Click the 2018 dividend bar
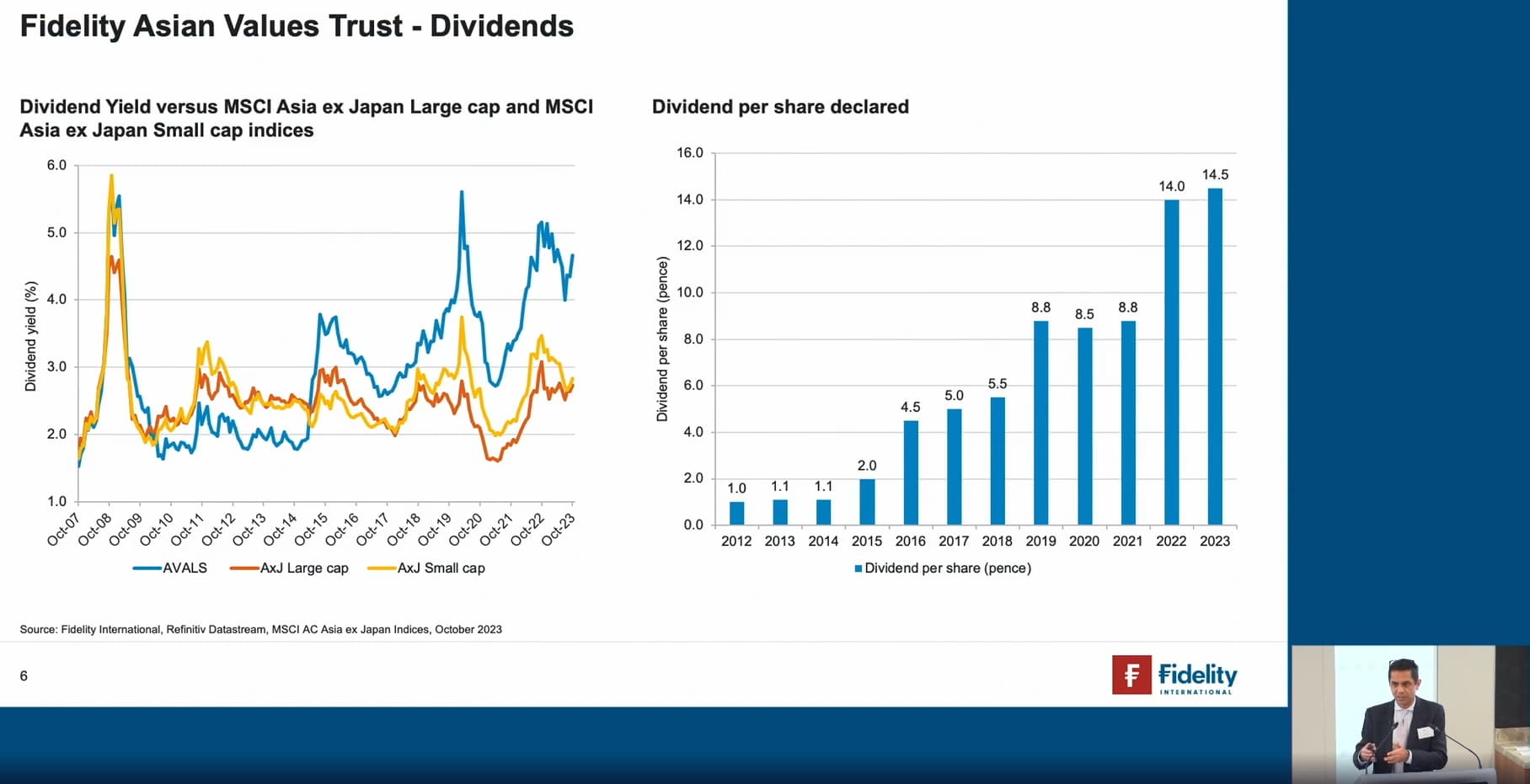Viewport: 1530px width, 784px height. click(998, 461)
